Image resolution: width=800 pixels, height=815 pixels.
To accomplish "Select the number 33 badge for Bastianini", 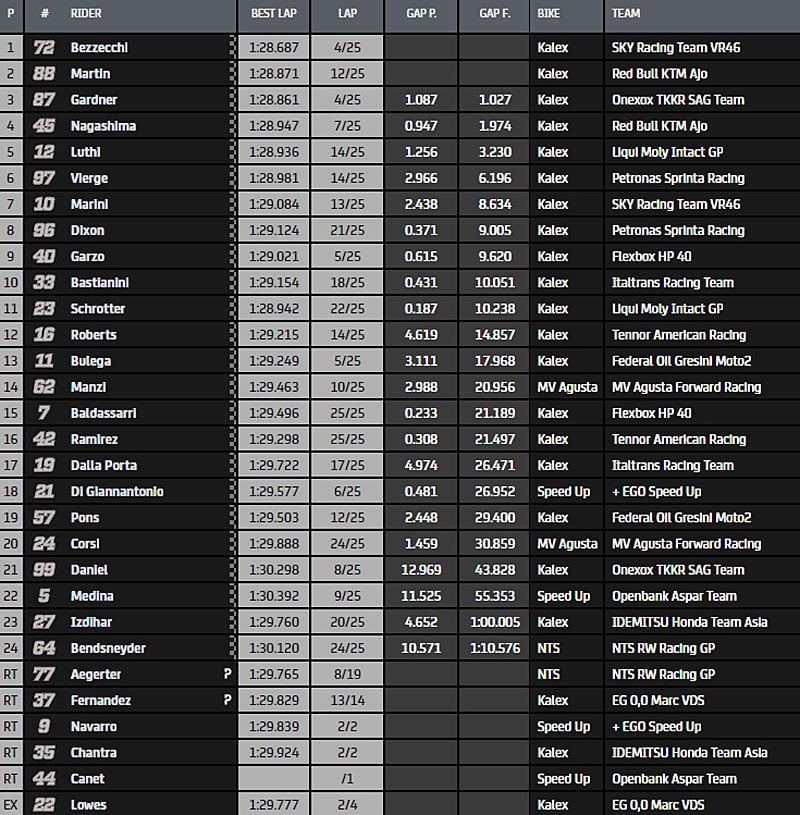I will [44, 283].
